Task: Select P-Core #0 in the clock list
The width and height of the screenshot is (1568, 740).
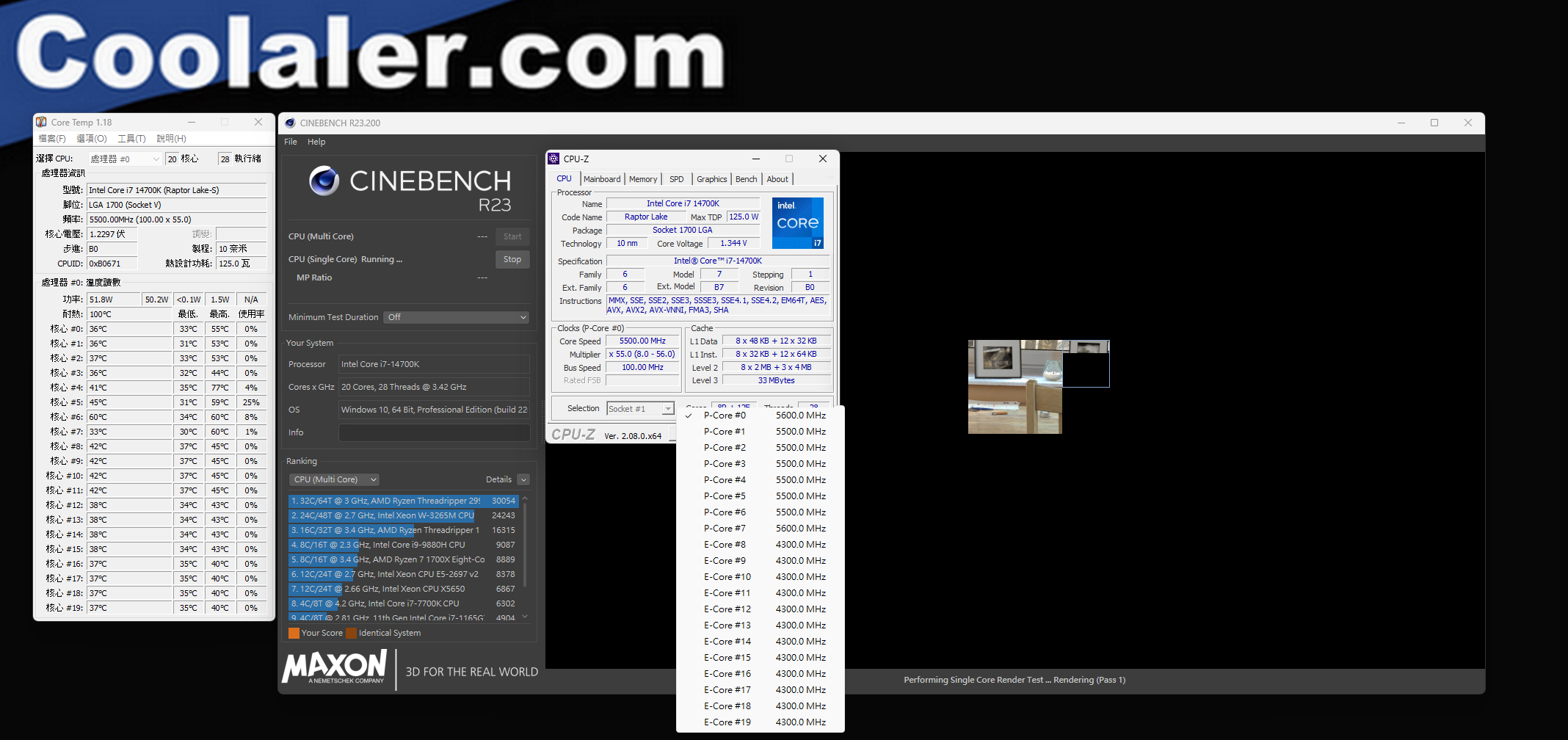Action: click(x=761, y=416)
